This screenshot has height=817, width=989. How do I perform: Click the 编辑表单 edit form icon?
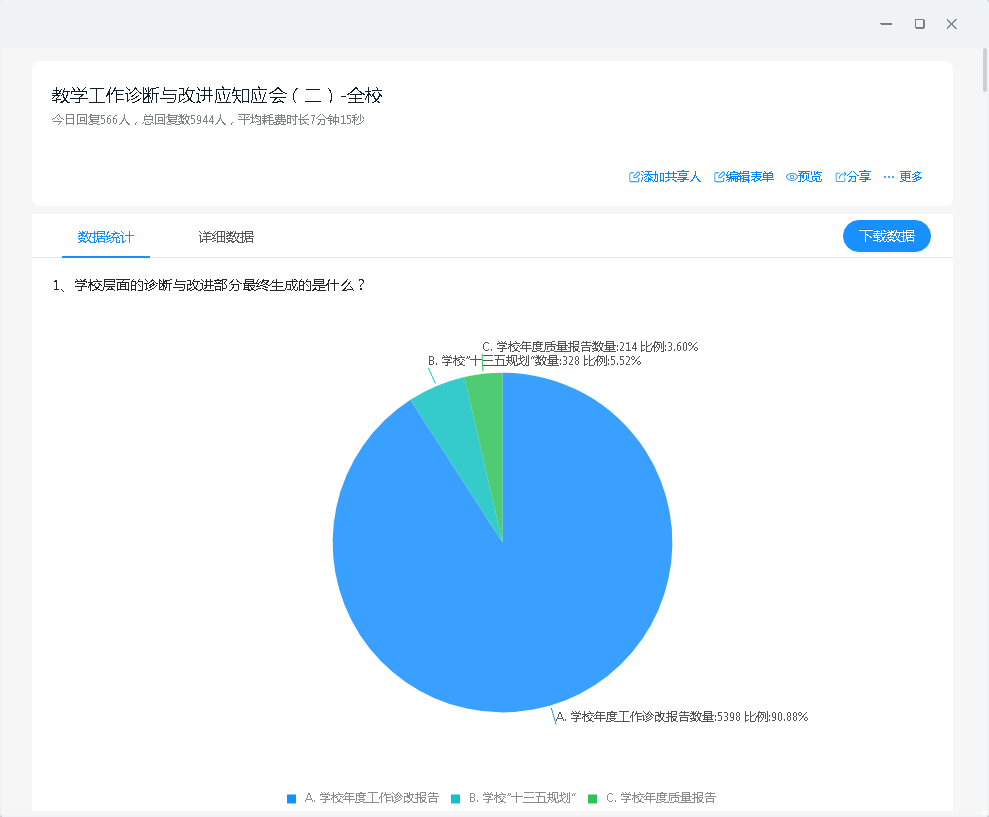click(x=719, y=177)
